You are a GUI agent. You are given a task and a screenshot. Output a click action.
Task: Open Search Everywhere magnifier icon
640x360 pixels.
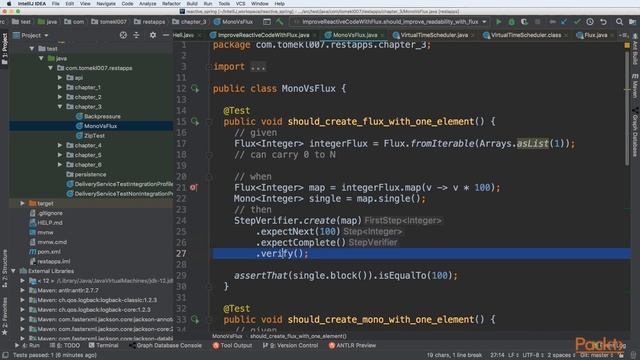point(619,22)
